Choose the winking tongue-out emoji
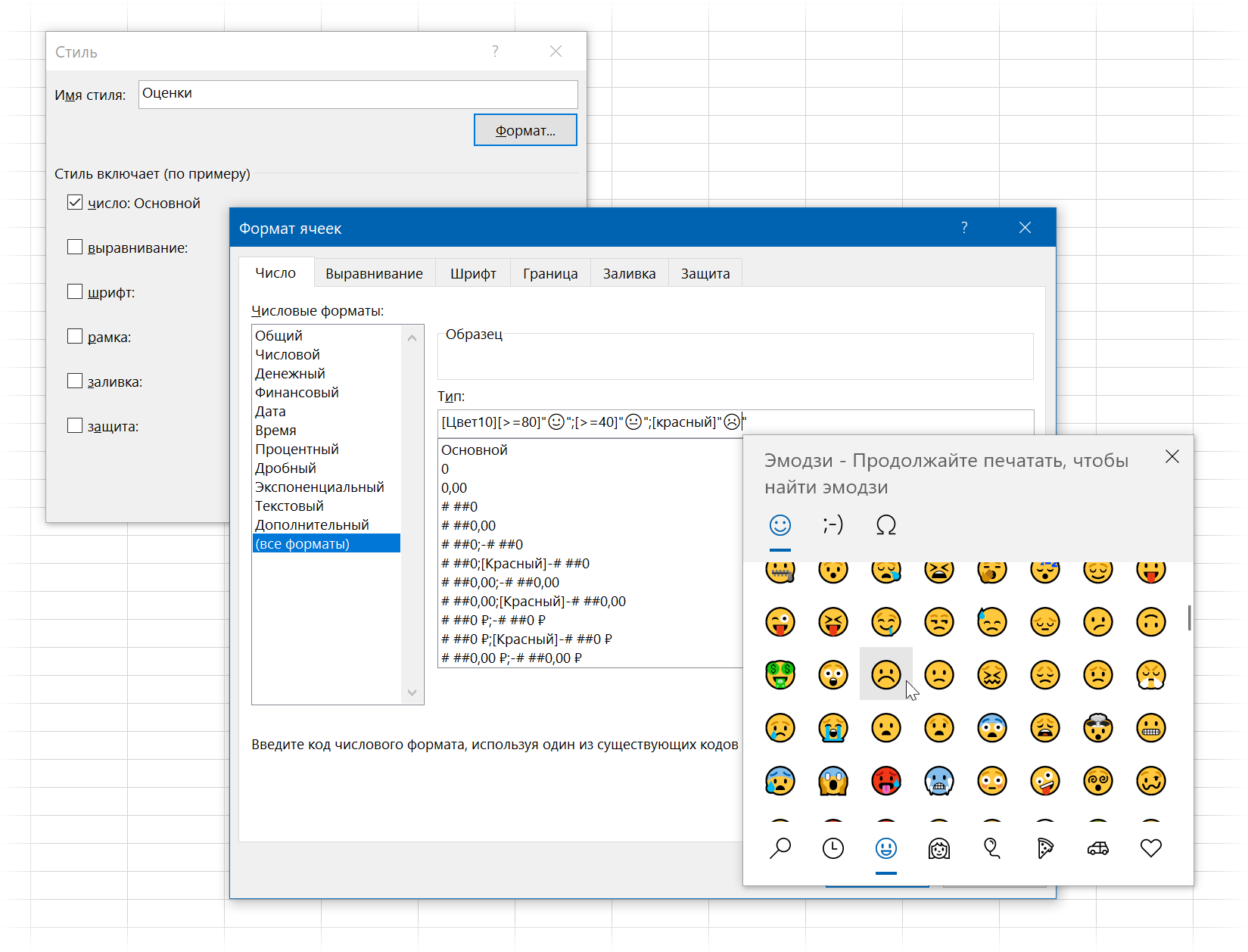The width and height of the screenshot is (1248, 952). pyautogui.click(x=780, y=622)
